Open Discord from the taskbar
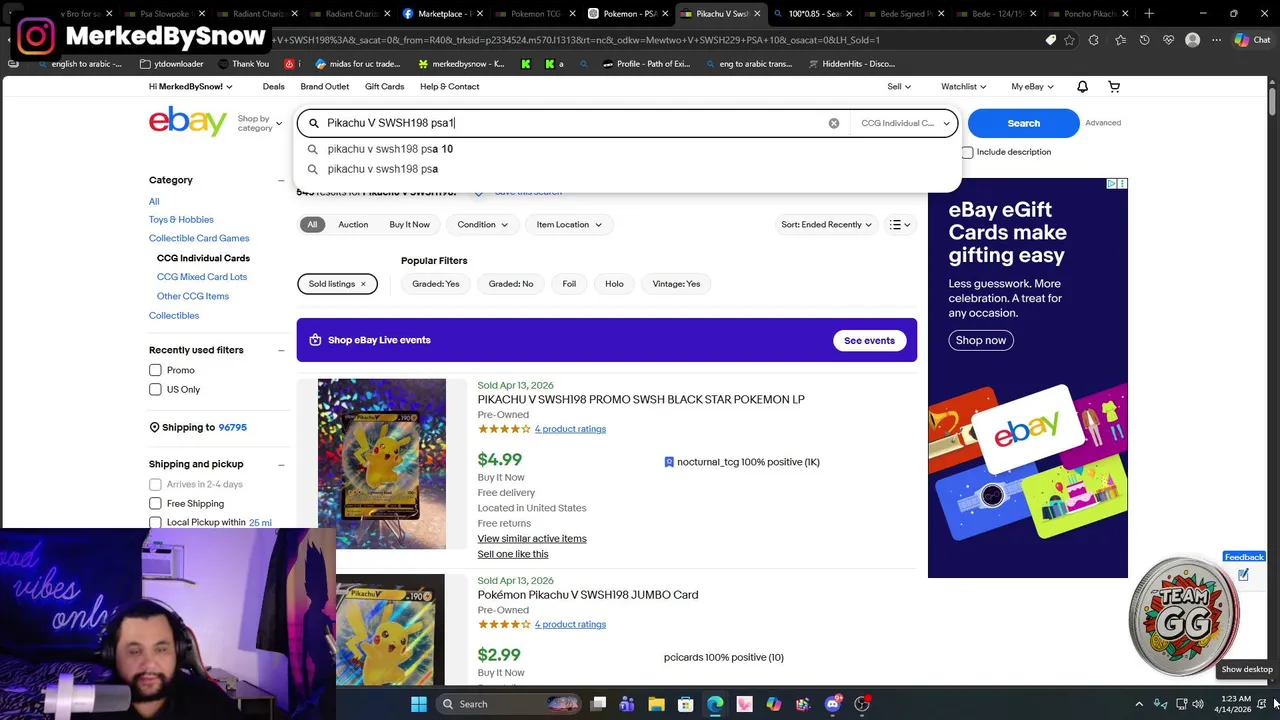 [833, 704]
